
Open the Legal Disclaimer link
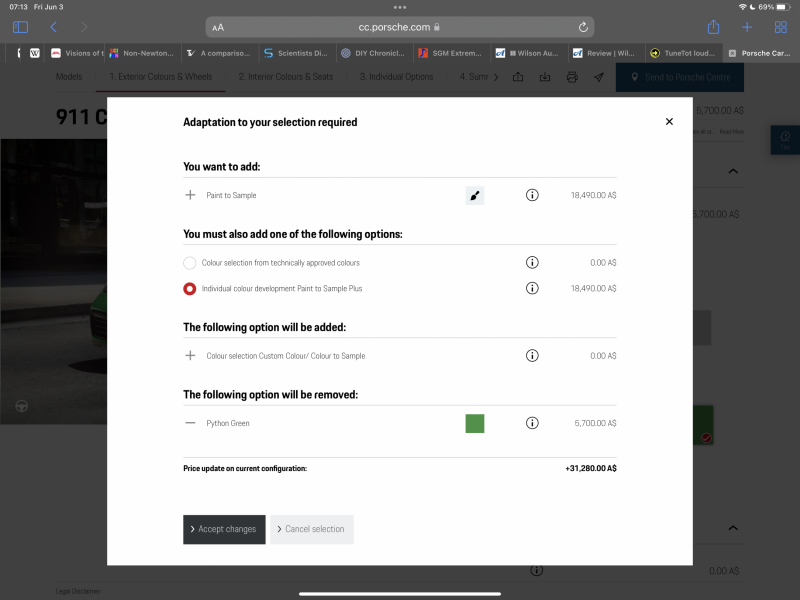pos(78,591)
